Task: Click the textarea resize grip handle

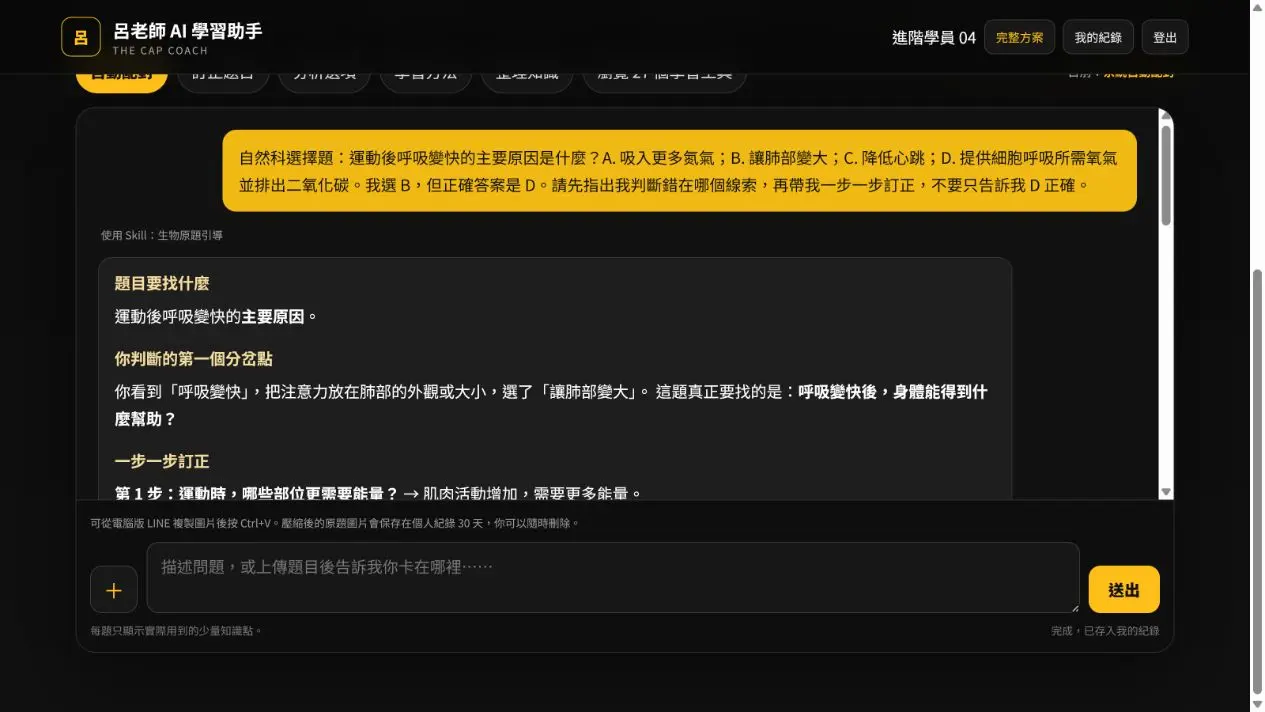Action: click(1073, 606)
